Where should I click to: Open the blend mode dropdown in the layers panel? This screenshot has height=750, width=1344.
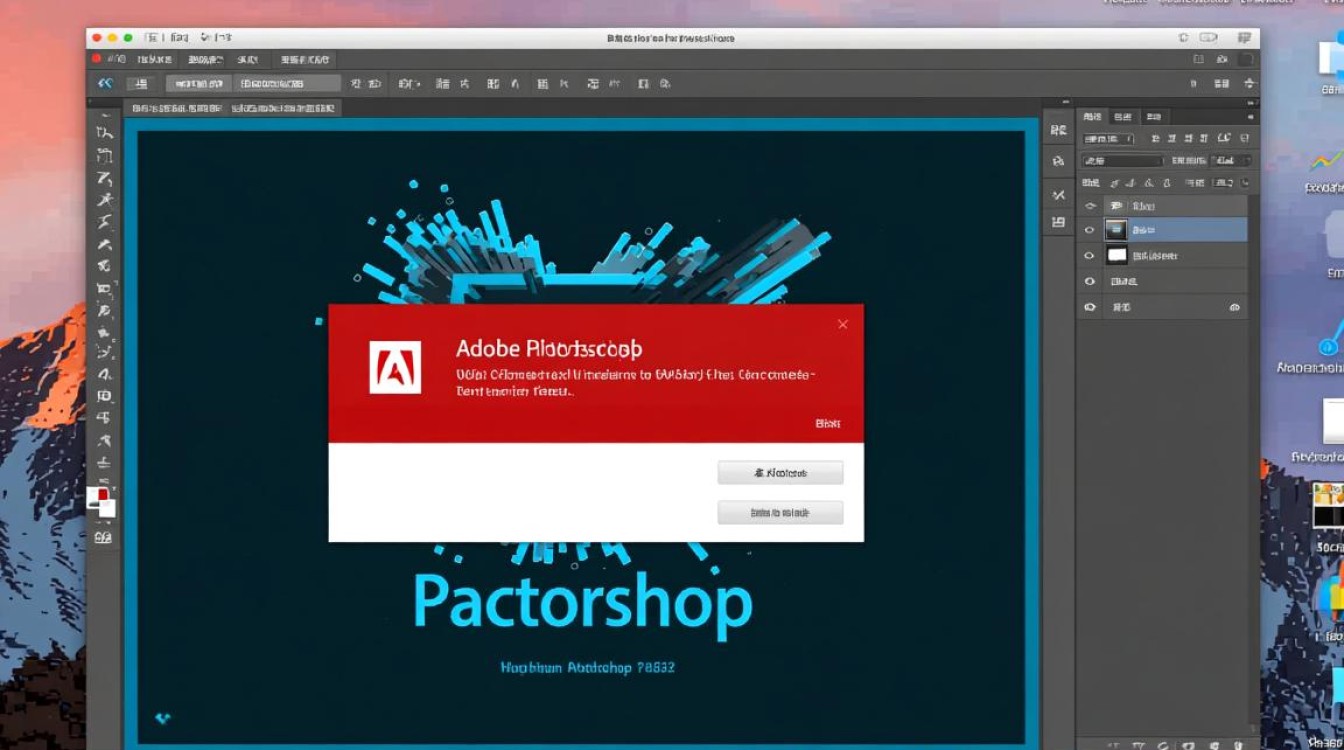pos(1122,160)
